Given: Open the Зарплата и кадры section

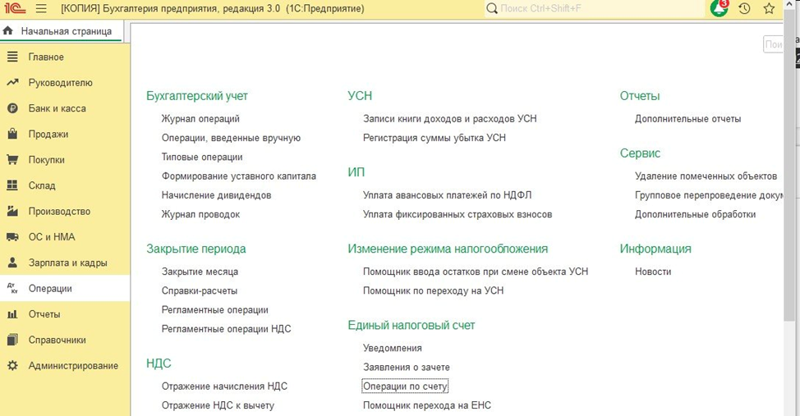Looking at the screenshot, I should 65,262.
